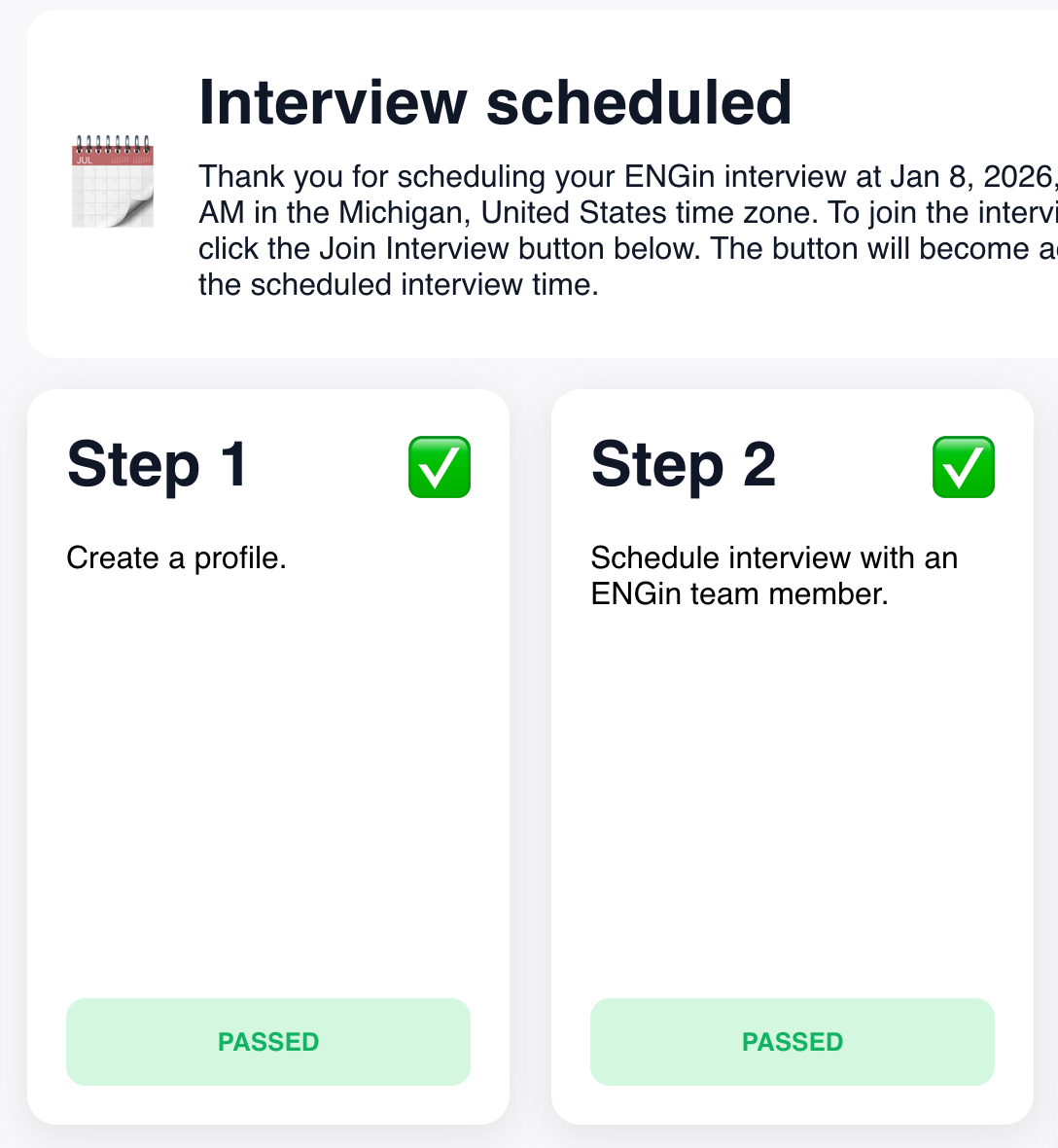
Task: Click the Step 2 green checkmark
Action: point(964,467)
